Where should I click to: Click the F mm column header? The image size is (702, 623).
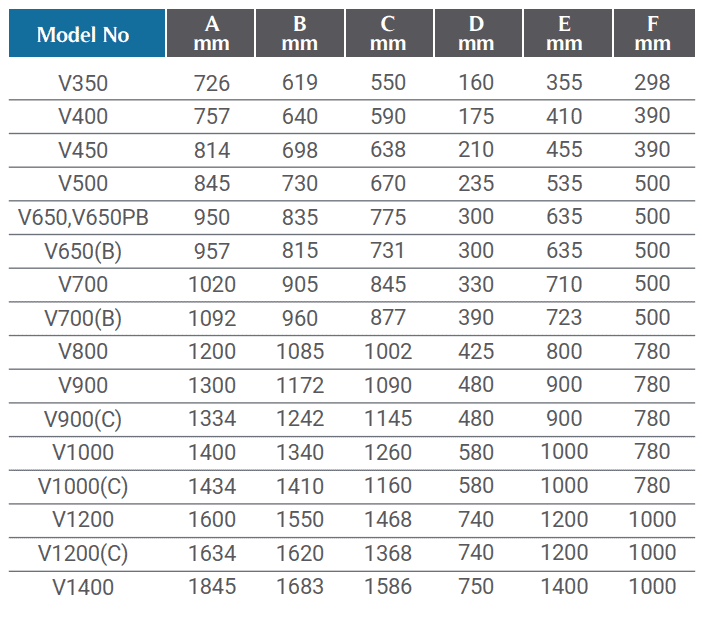point(654,34)
